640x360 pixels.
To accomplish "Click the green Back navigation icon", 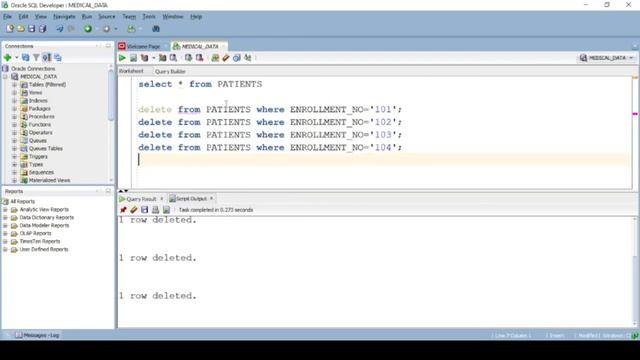I will (88, 29).
